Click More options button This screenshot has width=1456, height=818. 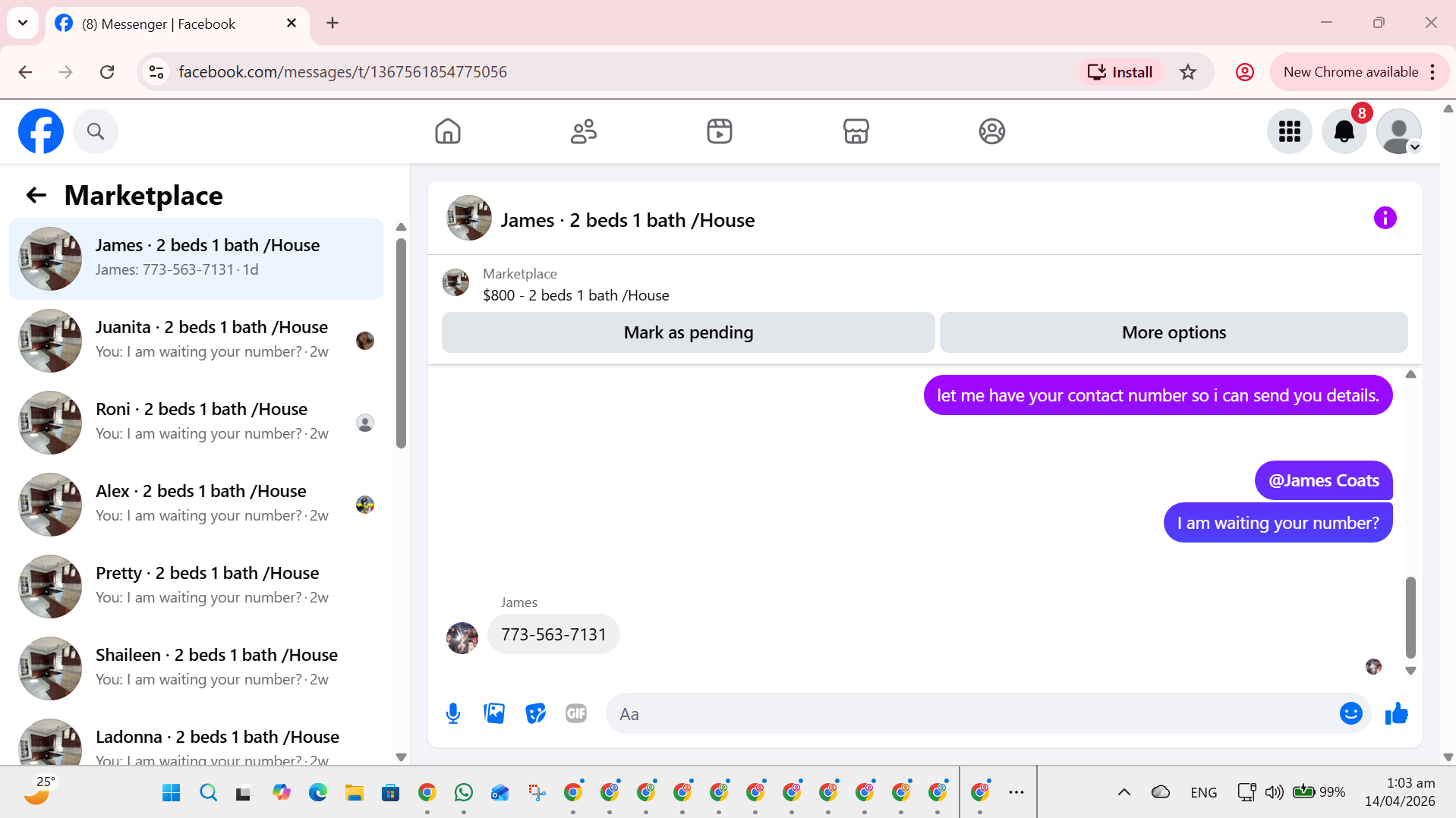coord(1174,332)
